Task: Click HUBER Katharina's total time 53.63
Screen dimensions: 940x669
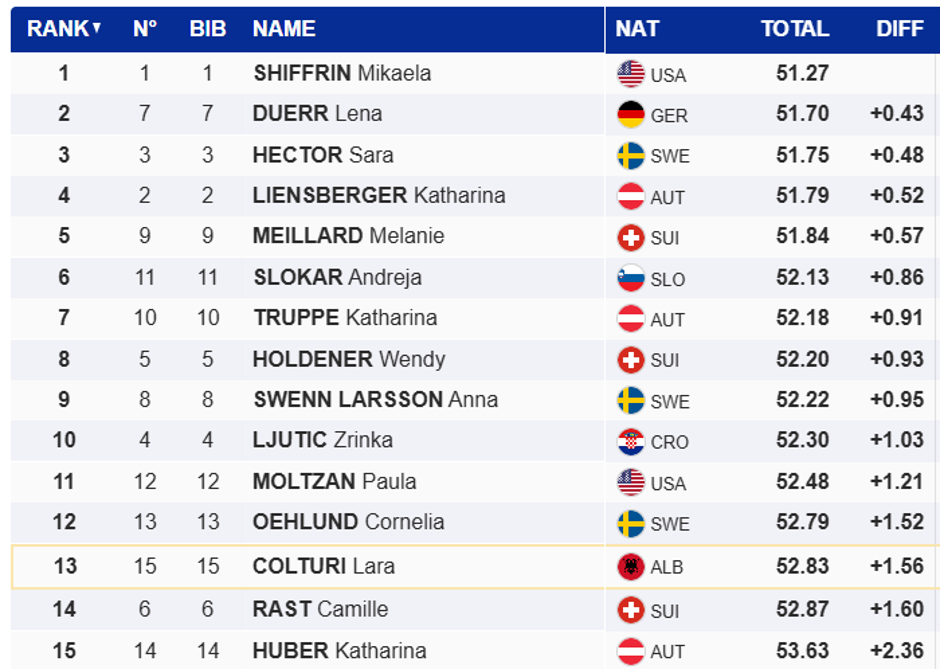Action: click(802, 650)
